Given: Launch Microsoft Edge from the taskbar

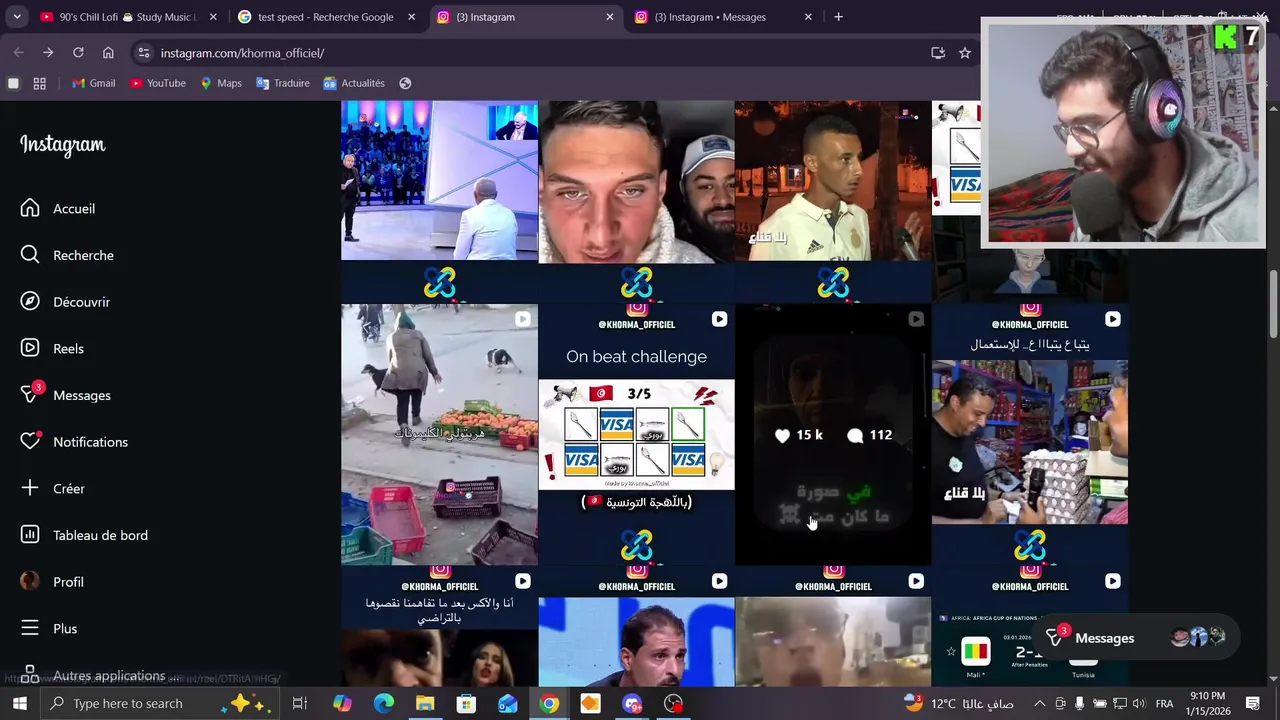Looking at the screenshot, I should [x=384, y=703].
